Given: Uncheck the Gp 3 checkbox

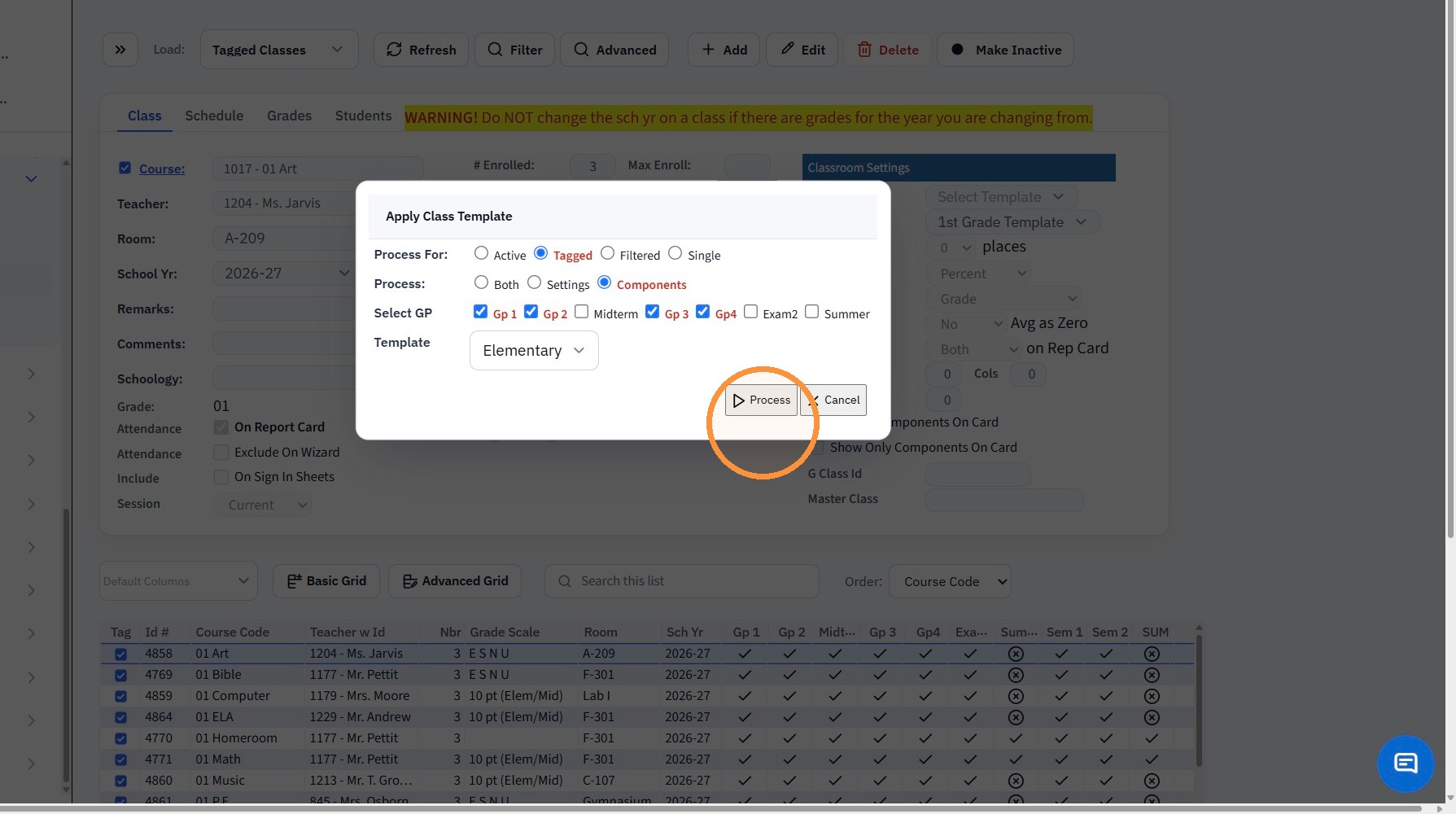Looking at the screenshot, I should (x=652, y=313).
